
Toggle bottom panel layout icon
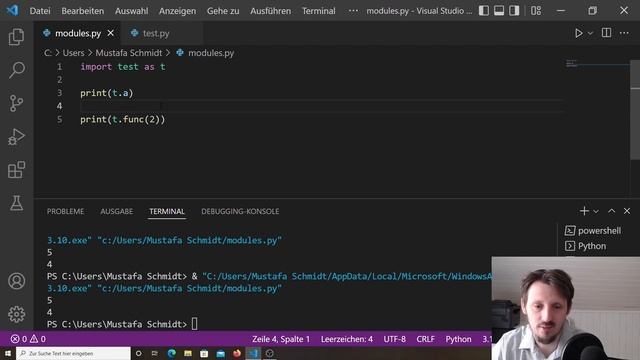point(499,11)
